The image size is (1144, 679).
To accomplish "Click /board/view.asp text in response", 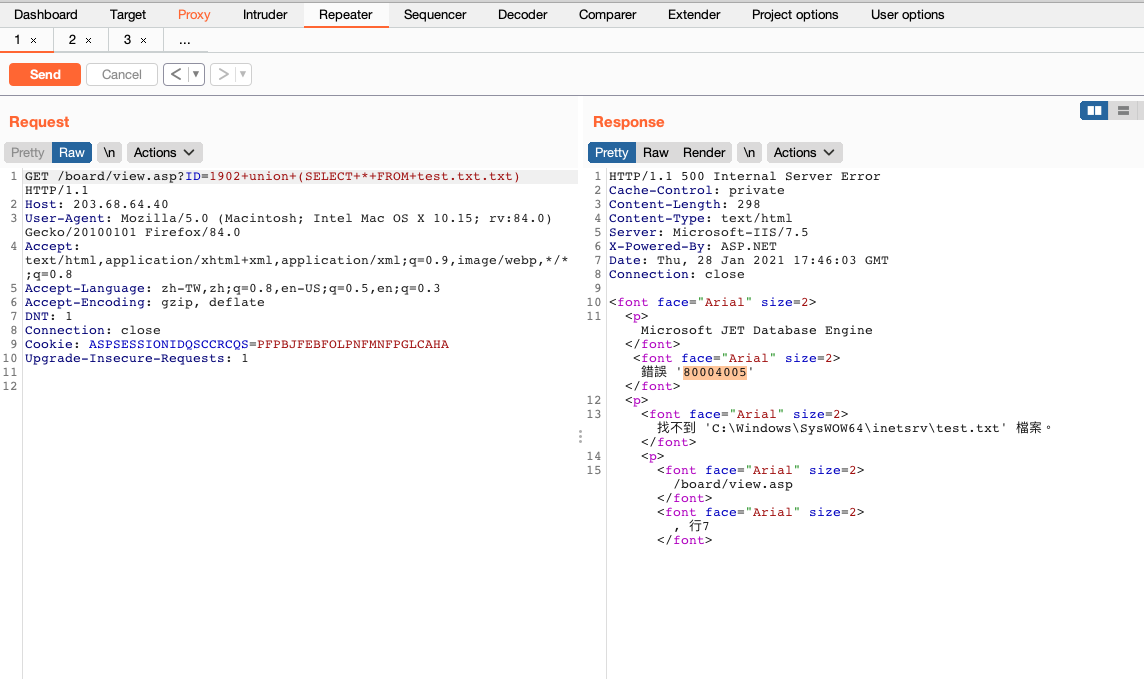I will click(x=733, y=484).
